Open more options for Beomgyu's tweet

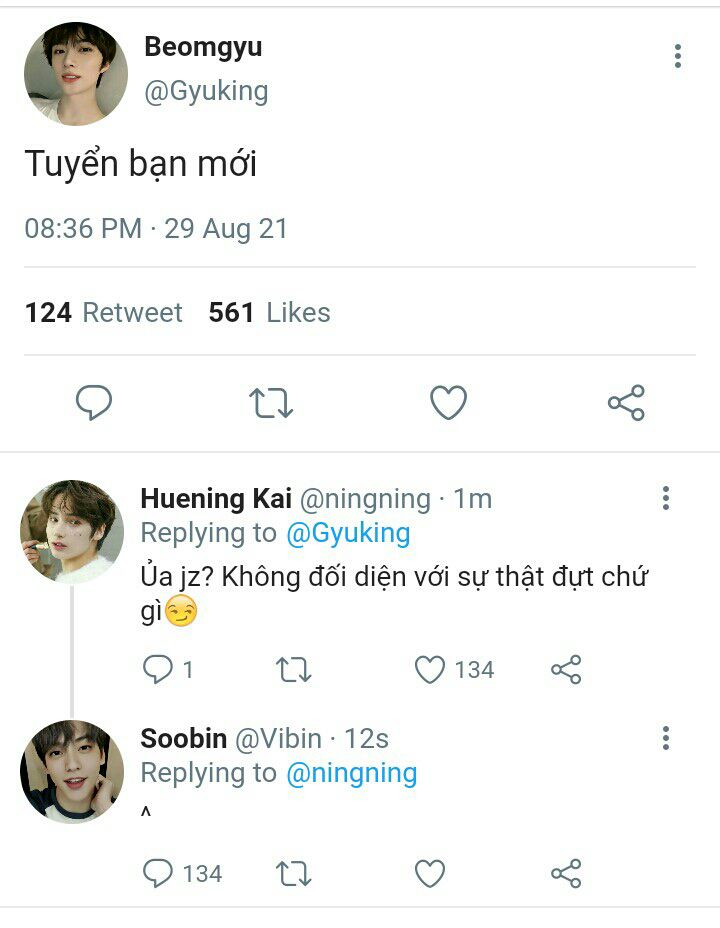point(678,56)
